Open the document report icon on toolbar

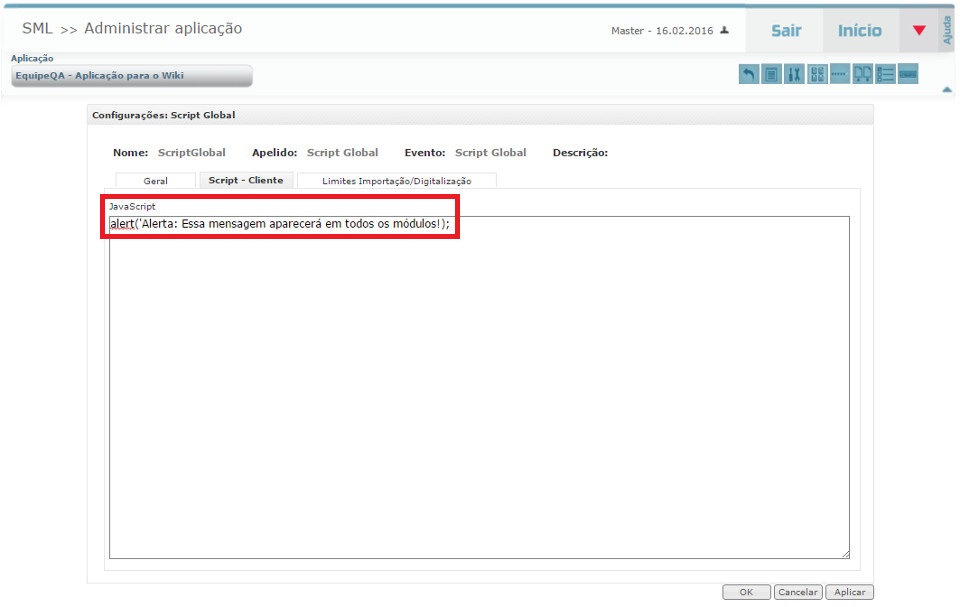(771, 73)
